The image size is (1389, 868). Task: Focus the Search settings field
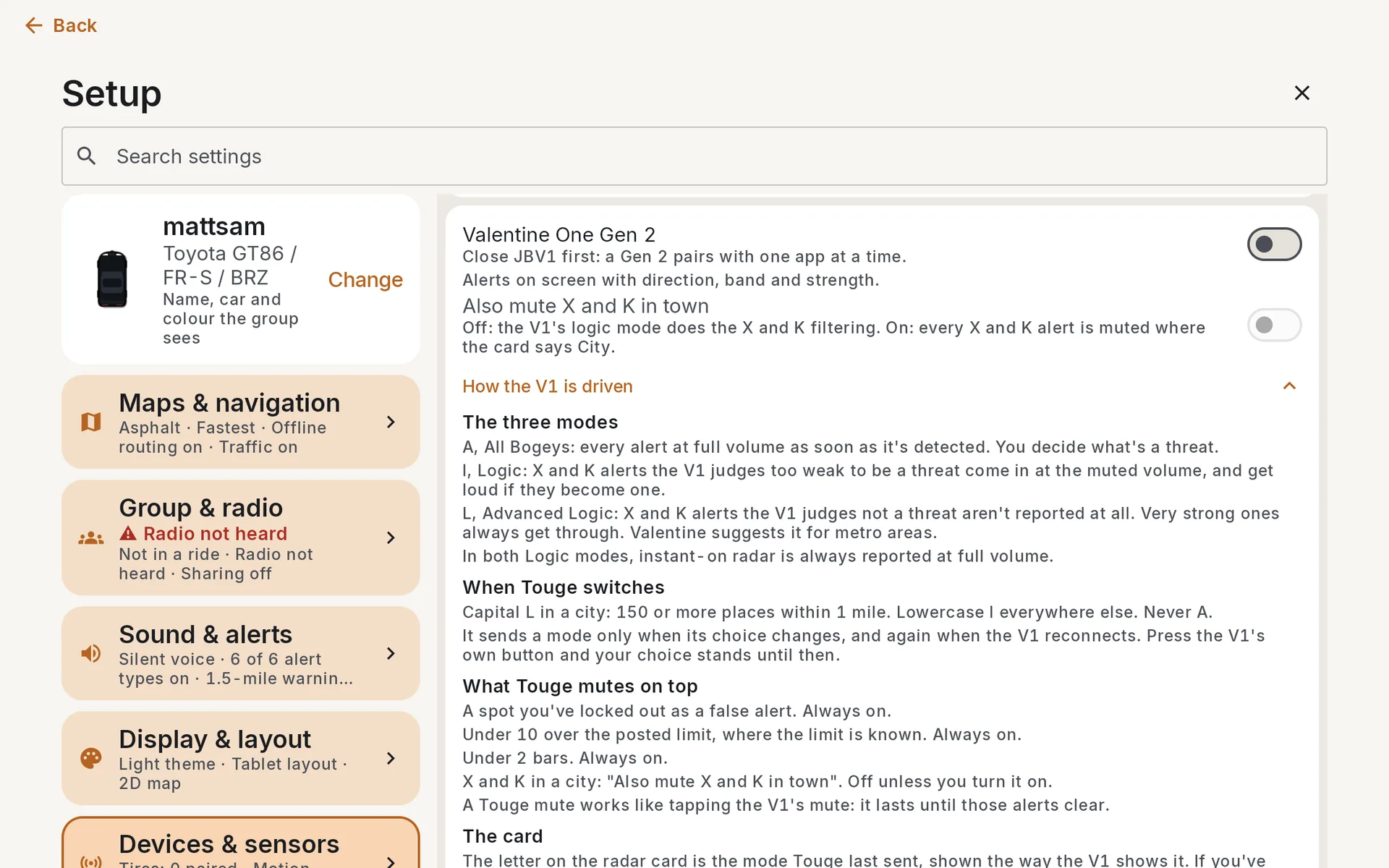point(694,156)
